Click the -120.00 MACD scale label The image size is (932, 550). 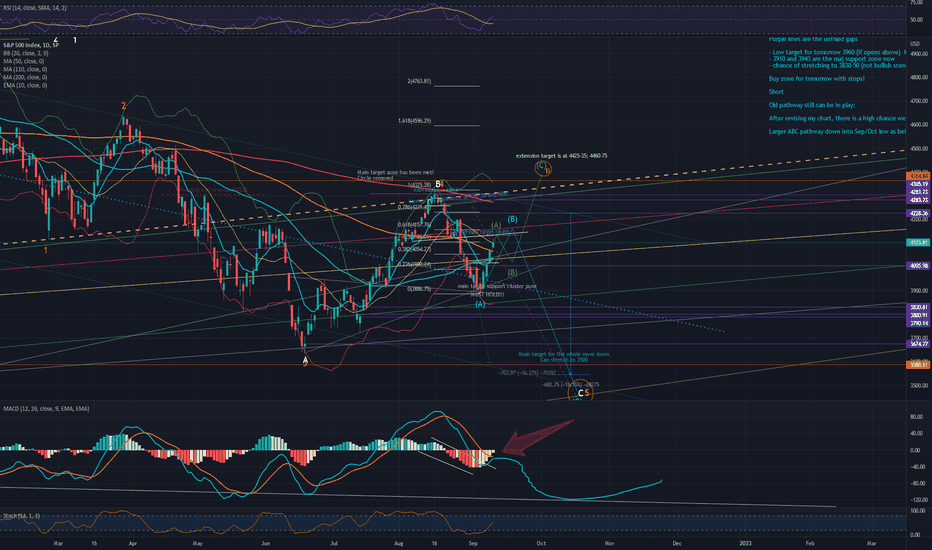[917, 500]
